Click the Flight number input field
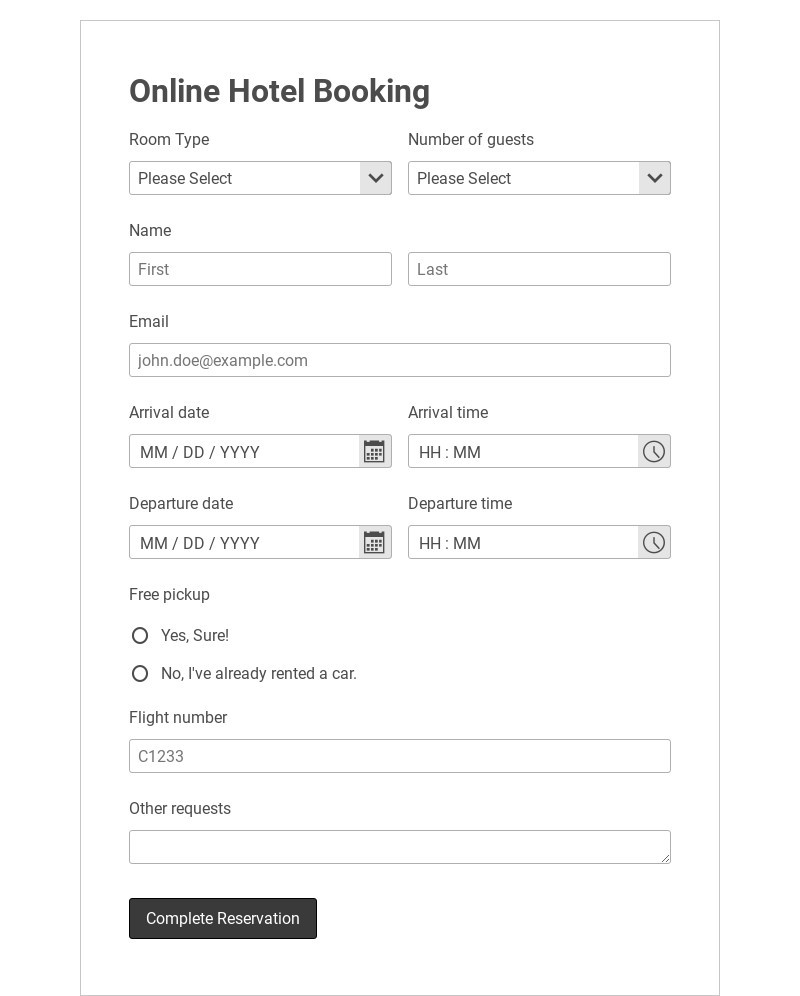The width and height of the screenshot is (800, 996). (400, 756)
